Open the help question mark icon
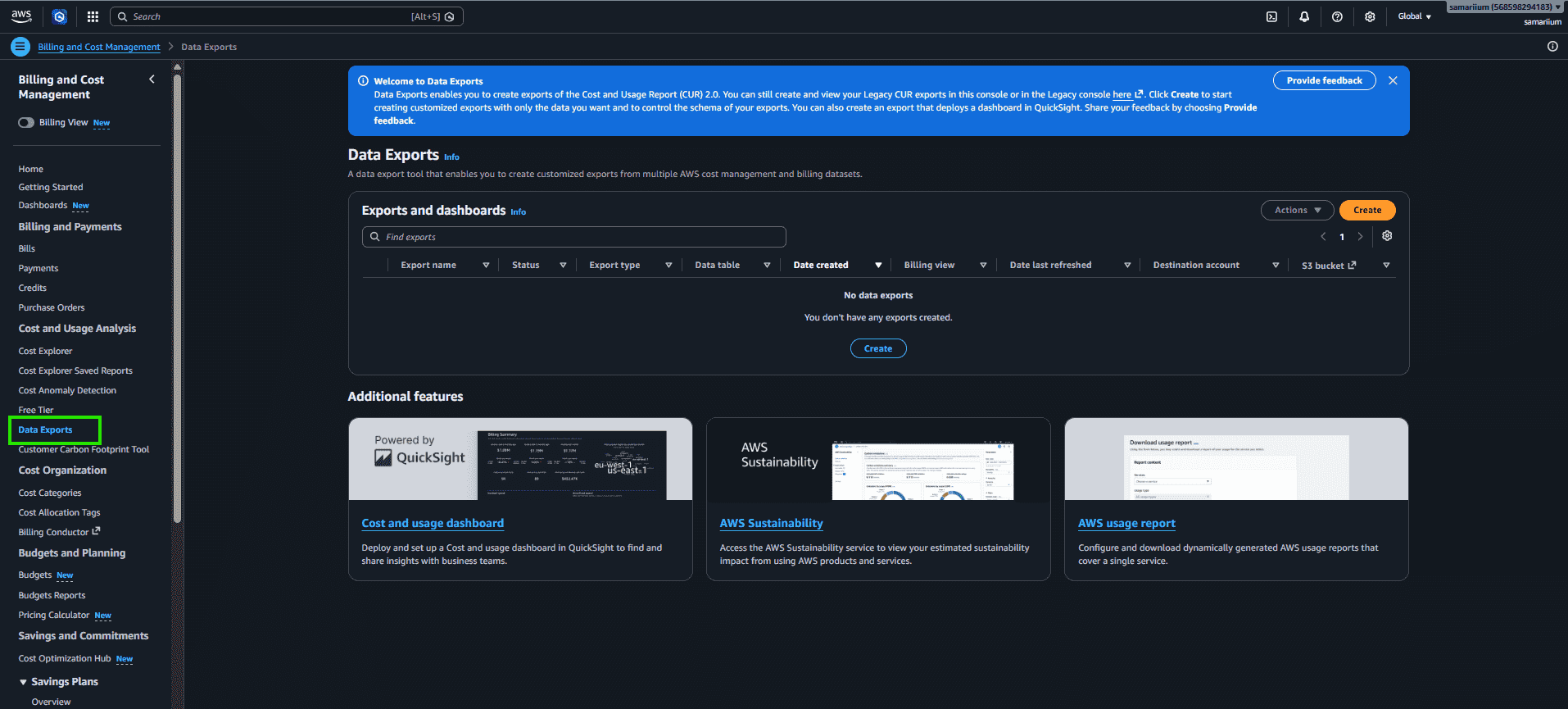The image size is (1568, 709). click(1337, 16)
